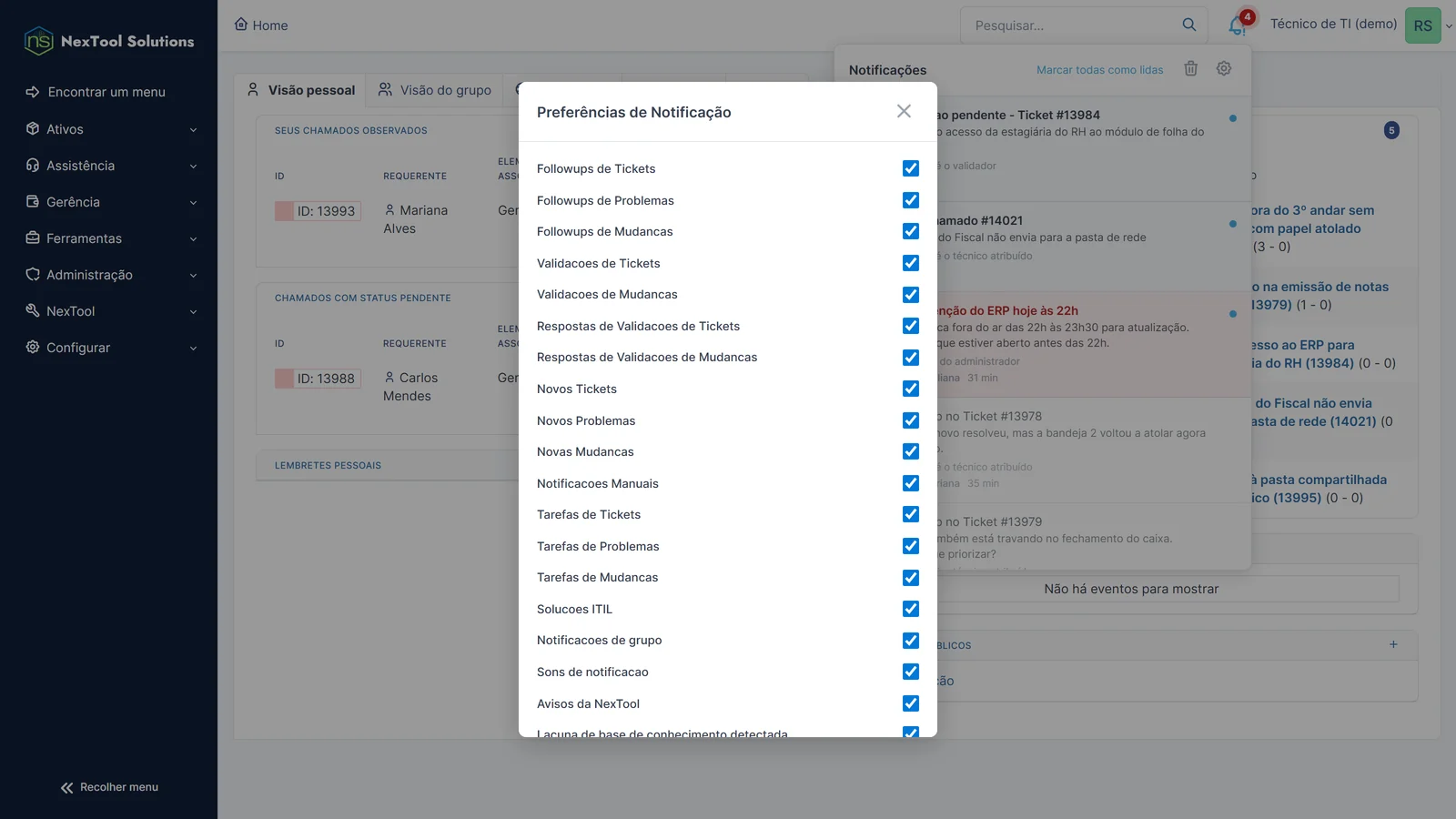Toggle Validacoes de Mudancas checkbox
The height and width of the screenshot is (819, 1456).
pyautogui.click(x=911, y=295)
